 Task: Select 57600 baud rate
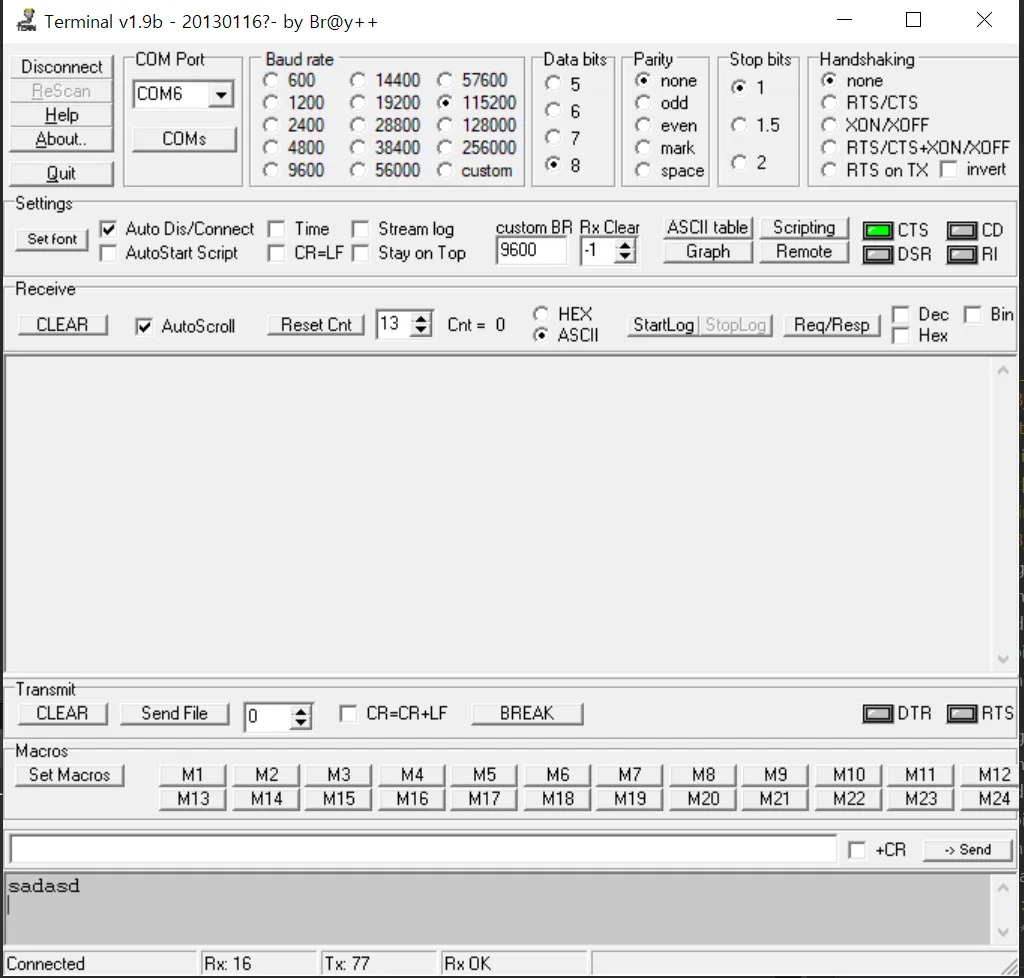coord(445,80)
